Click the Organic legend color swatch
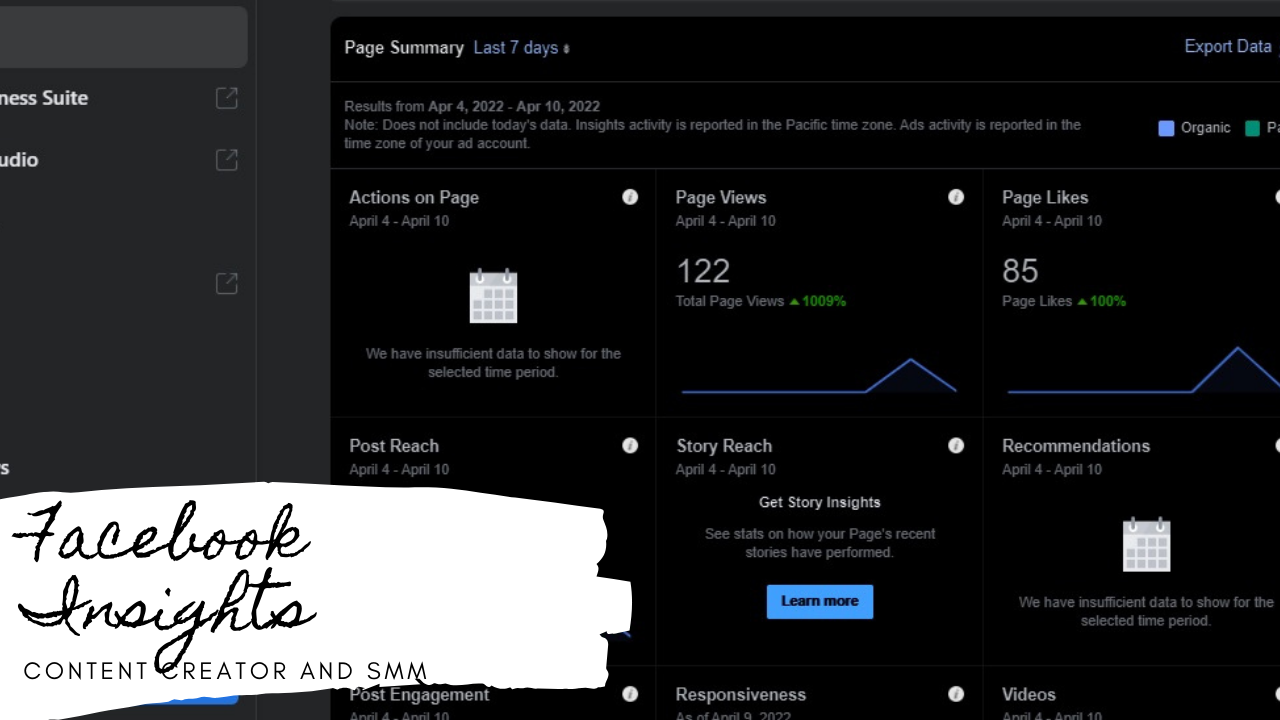The height and width of the screenshot is (720, 1280). click(x=1166, y=128)
